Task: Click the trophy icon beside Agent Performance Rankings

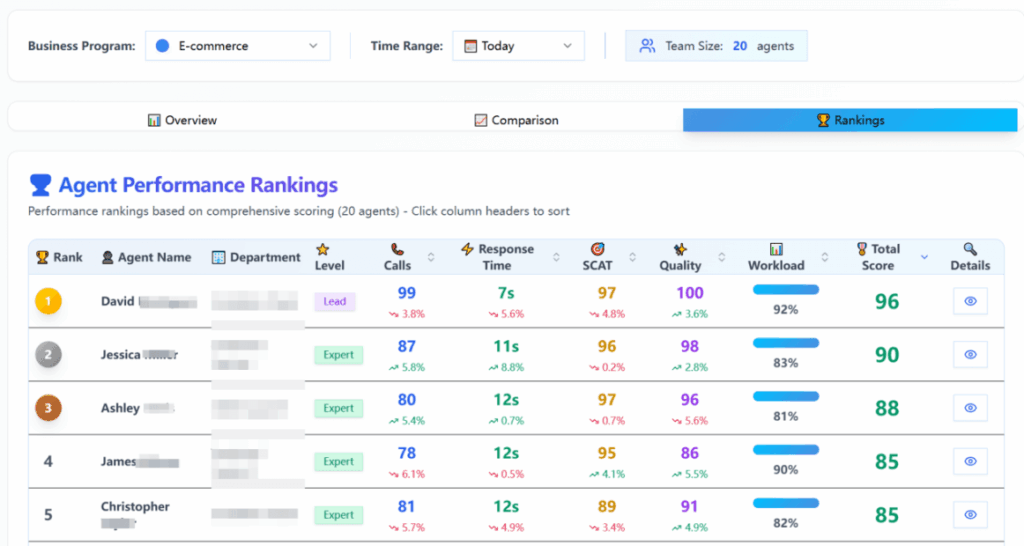Action: pos(40,185)
